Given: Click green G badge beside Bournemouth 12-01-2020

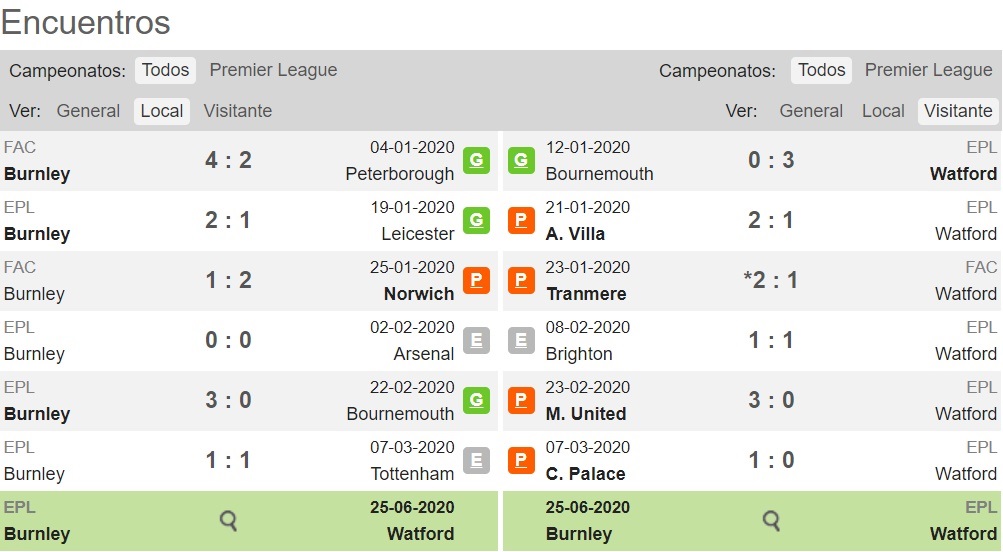Looking at the screenshot, I should (521, 160).
